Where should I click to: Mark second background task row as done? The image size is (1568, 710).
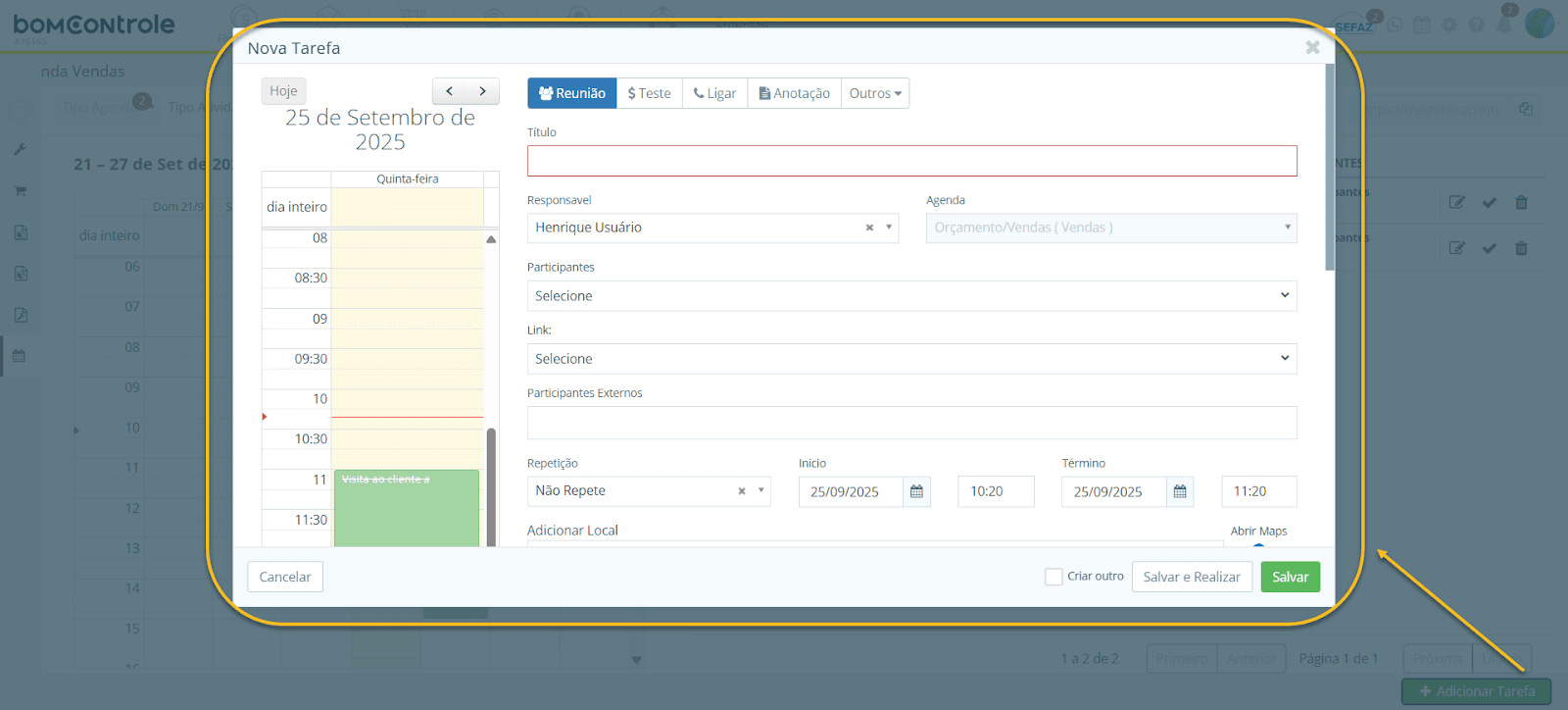[x=1490, y=248]
